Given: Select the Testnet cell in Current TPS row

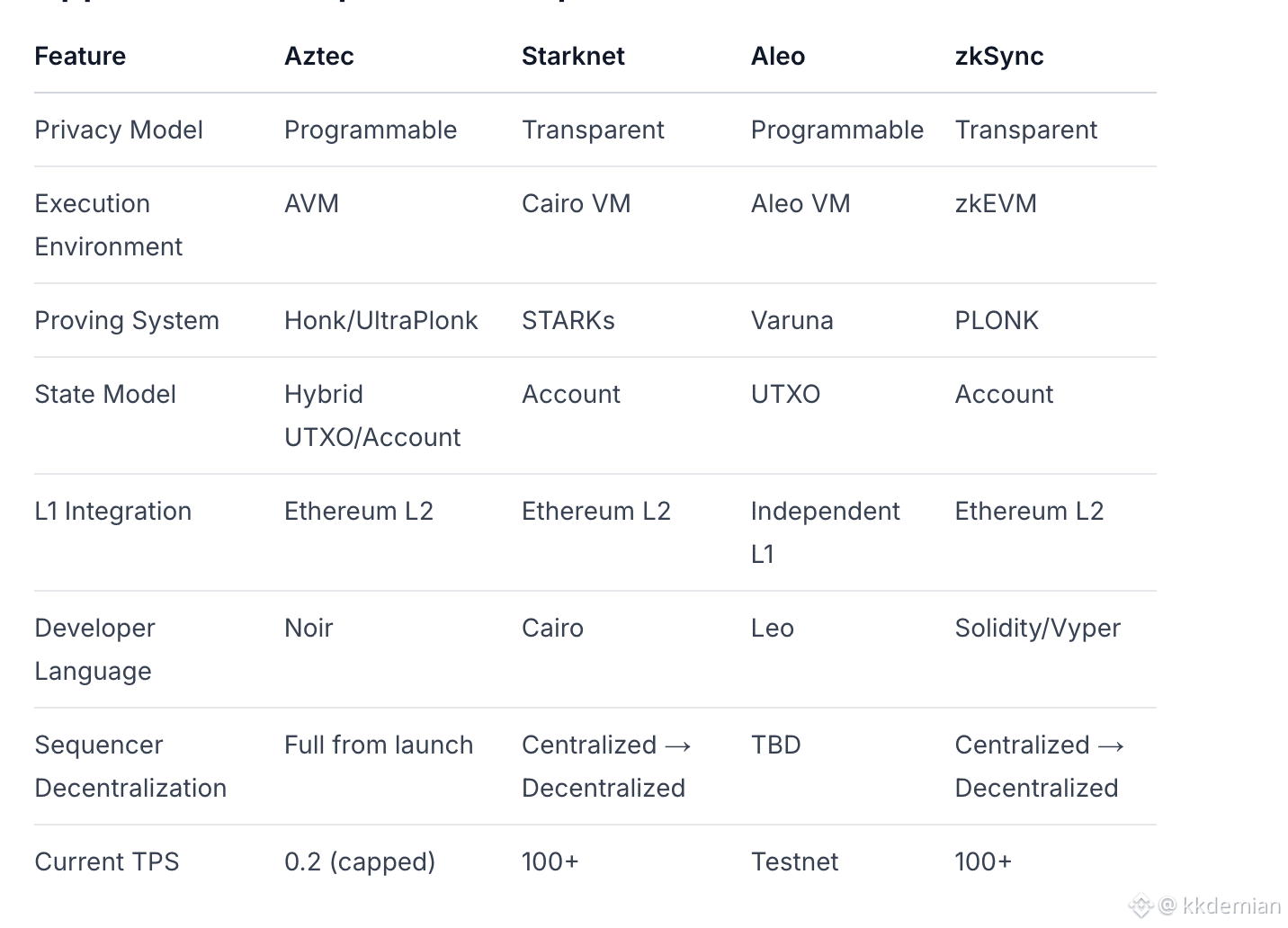Looking at the screenshot, I should [795, 861].
